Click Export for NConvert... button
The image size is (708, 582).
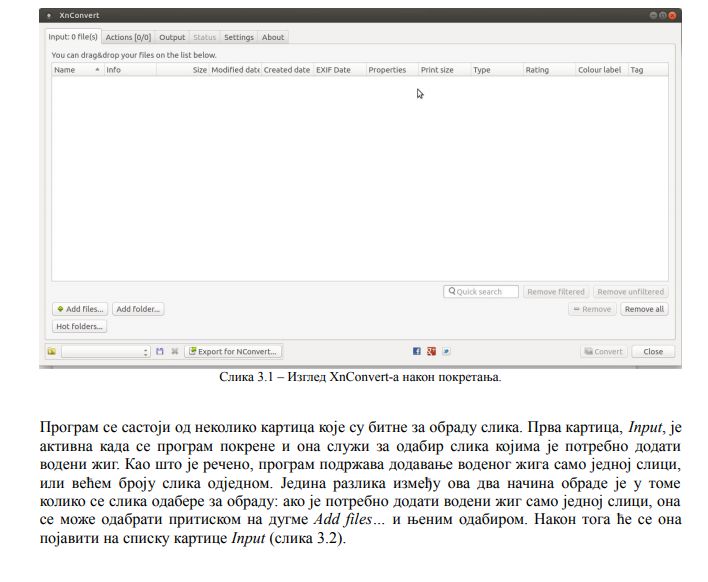(x=233, y=351)
